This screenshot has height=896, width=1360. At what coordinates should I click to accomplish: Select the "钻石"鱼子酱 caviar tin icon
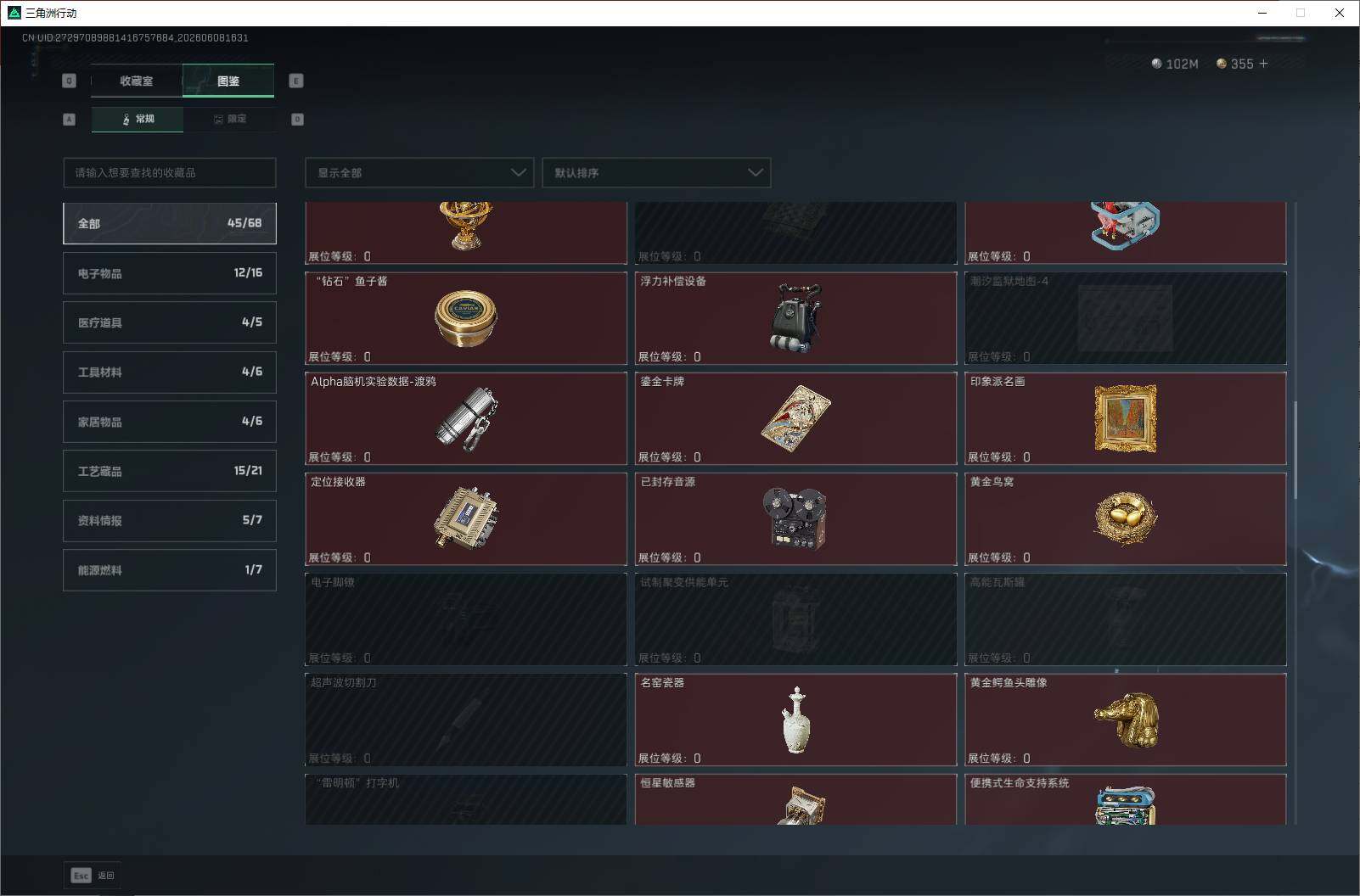466,318
